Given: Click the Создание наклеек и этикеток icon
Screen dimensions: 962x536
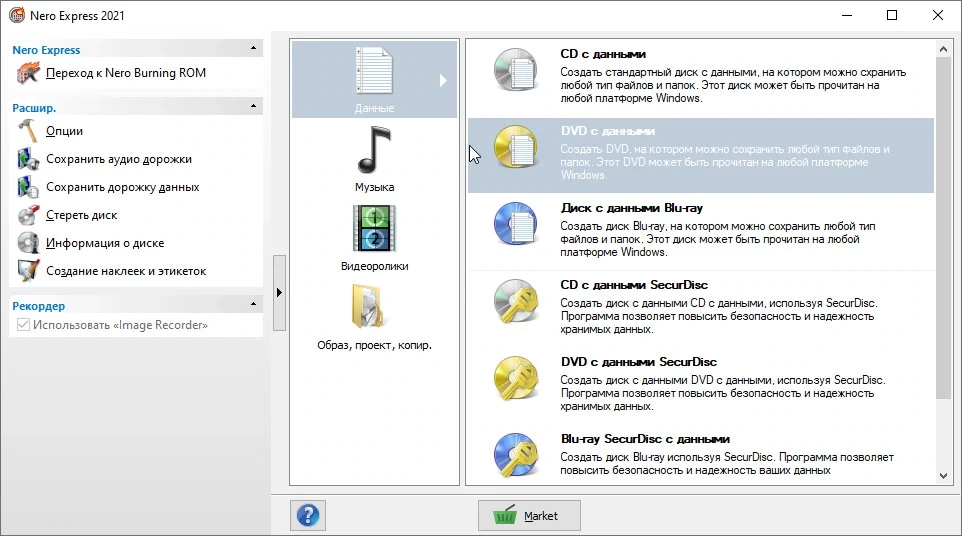Looking at the screenshot, I should pyautogui.click(x=28, y=271).
